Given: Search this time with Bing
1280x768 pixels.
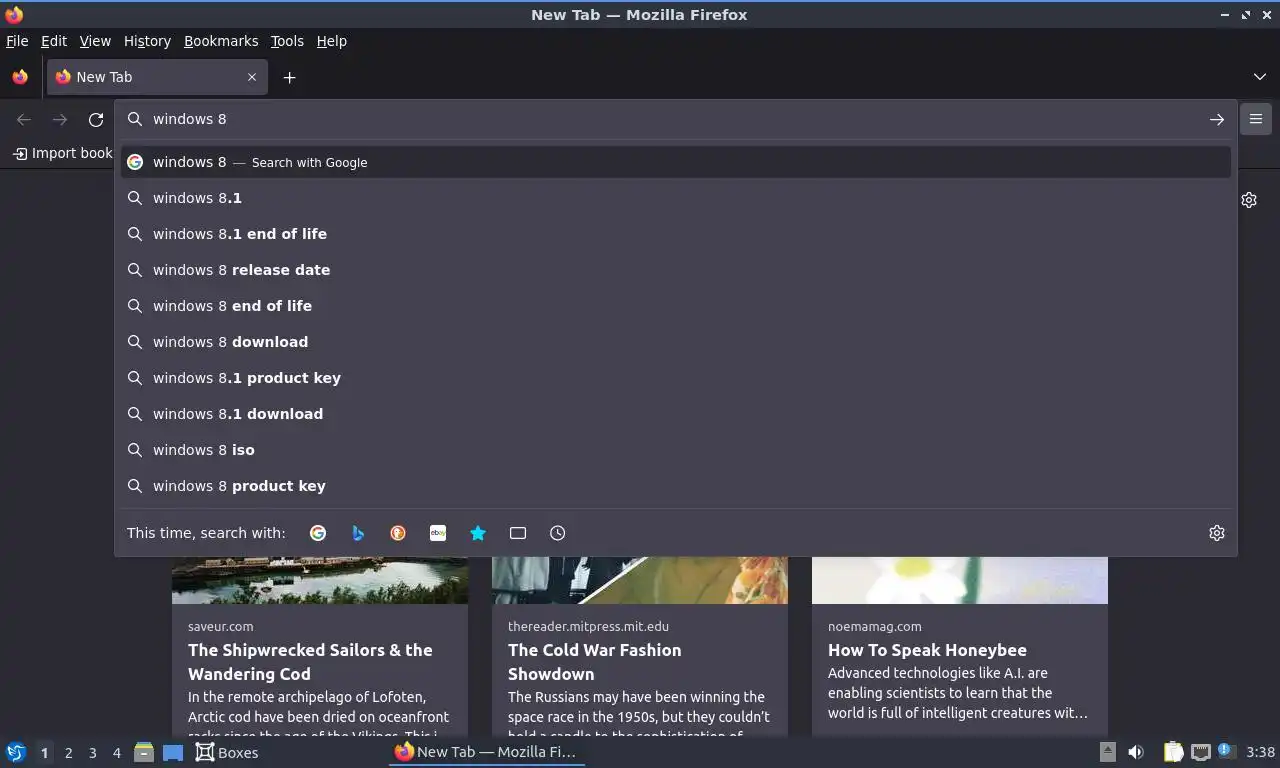Looking at the screenshot, I should click(358, 533).
